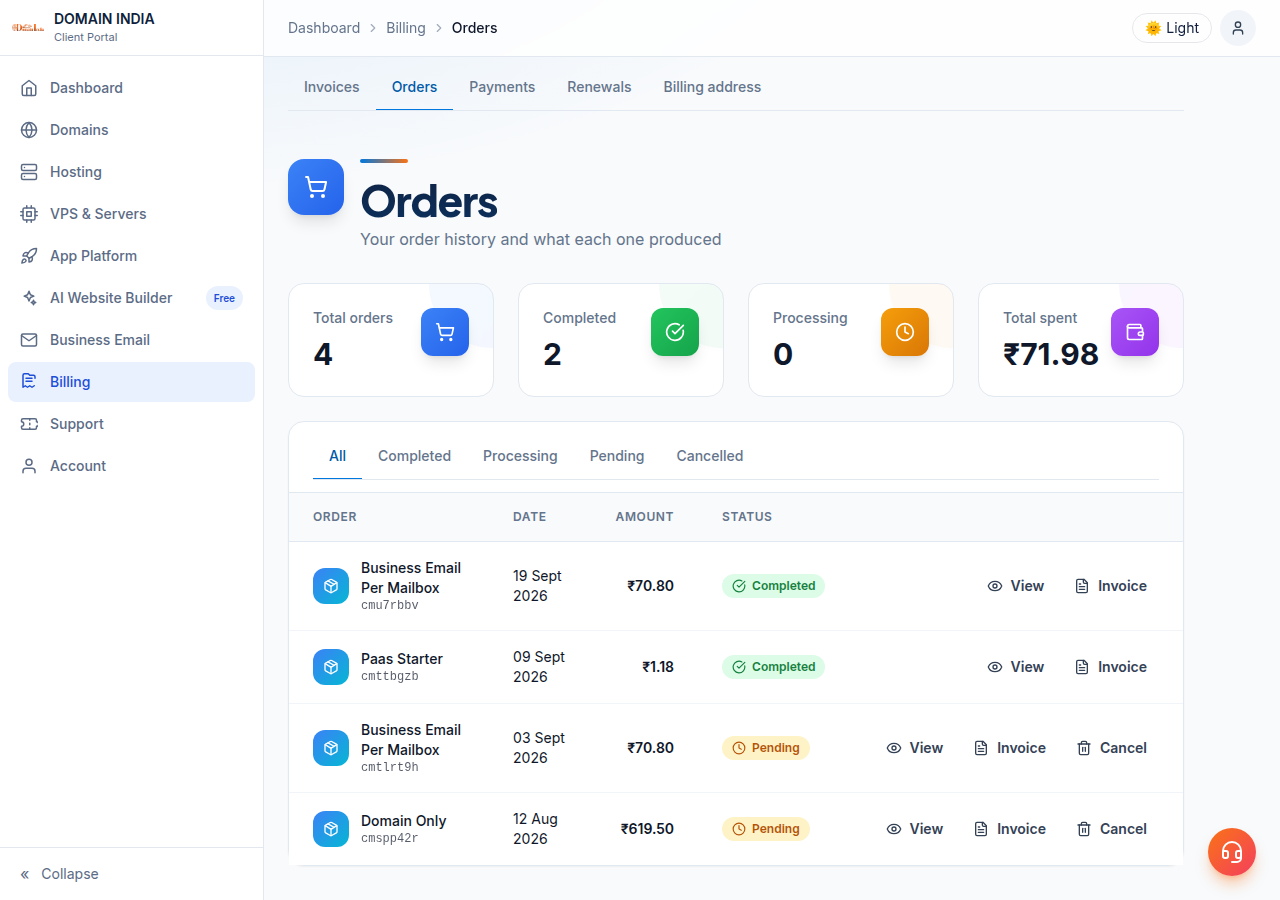Click the large Orders cart icon
Viewport: 1280px width, 900px height.
tap(316, 187)
